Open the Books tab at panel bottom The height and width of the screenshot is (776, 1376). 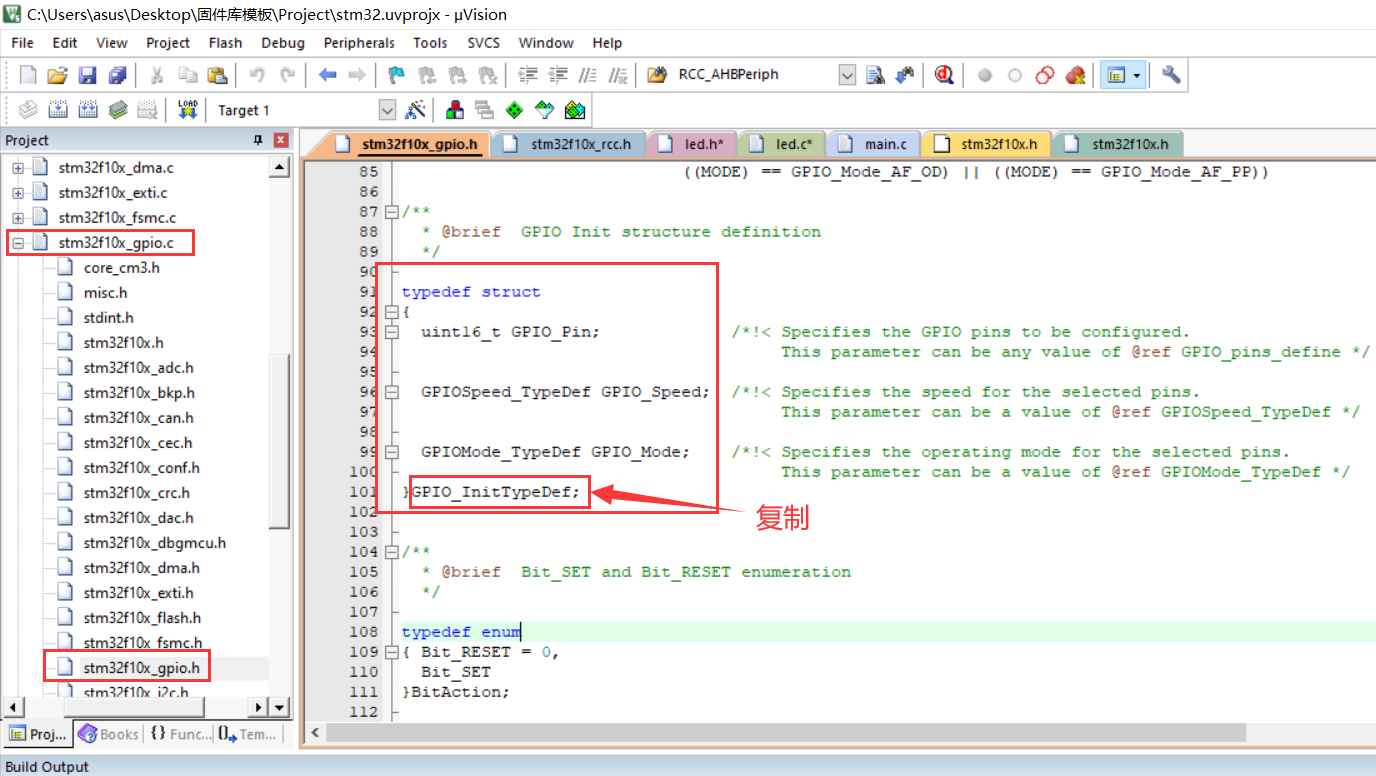click(108, 734)
